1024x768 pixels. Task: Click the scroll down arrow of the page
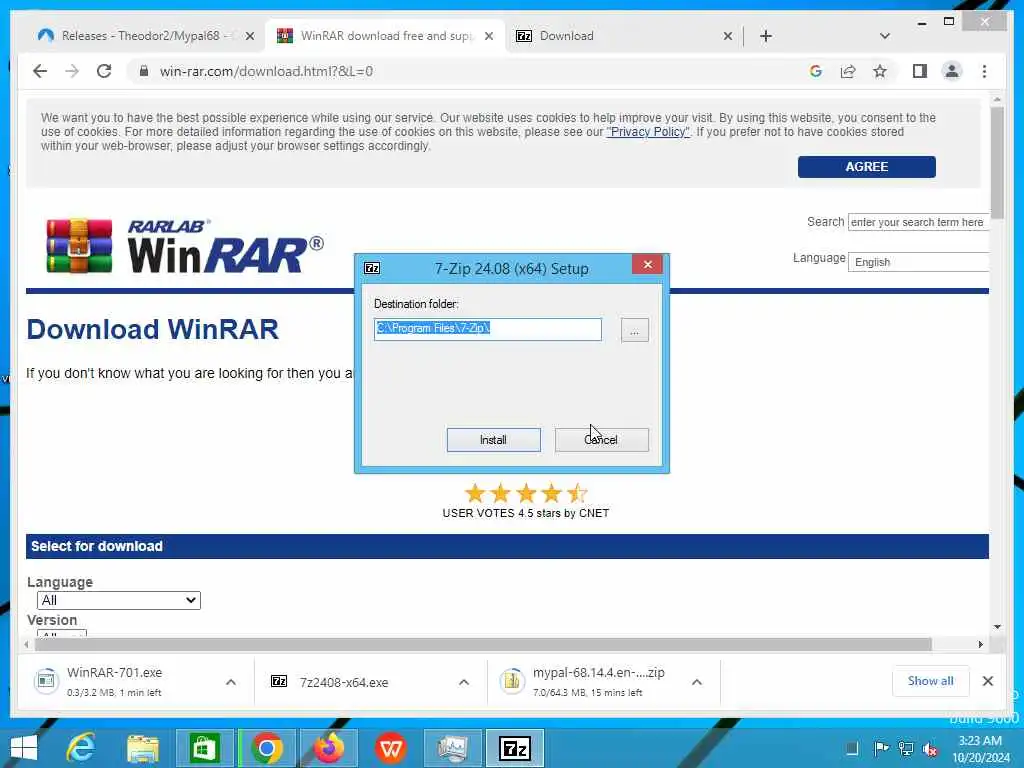(x=997, y=627)
